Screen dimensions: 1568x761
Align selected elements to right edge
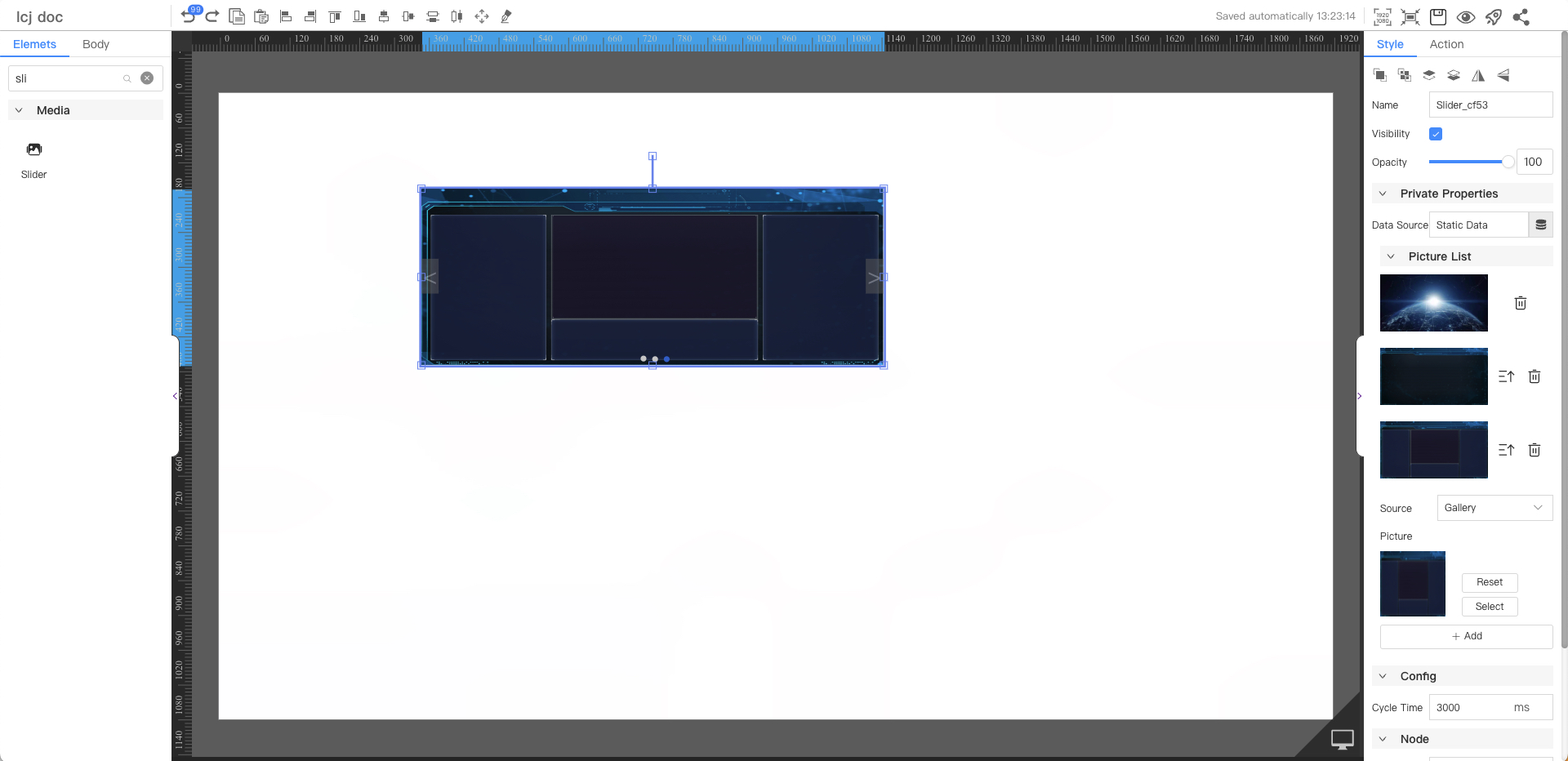(x=310, y=16)
